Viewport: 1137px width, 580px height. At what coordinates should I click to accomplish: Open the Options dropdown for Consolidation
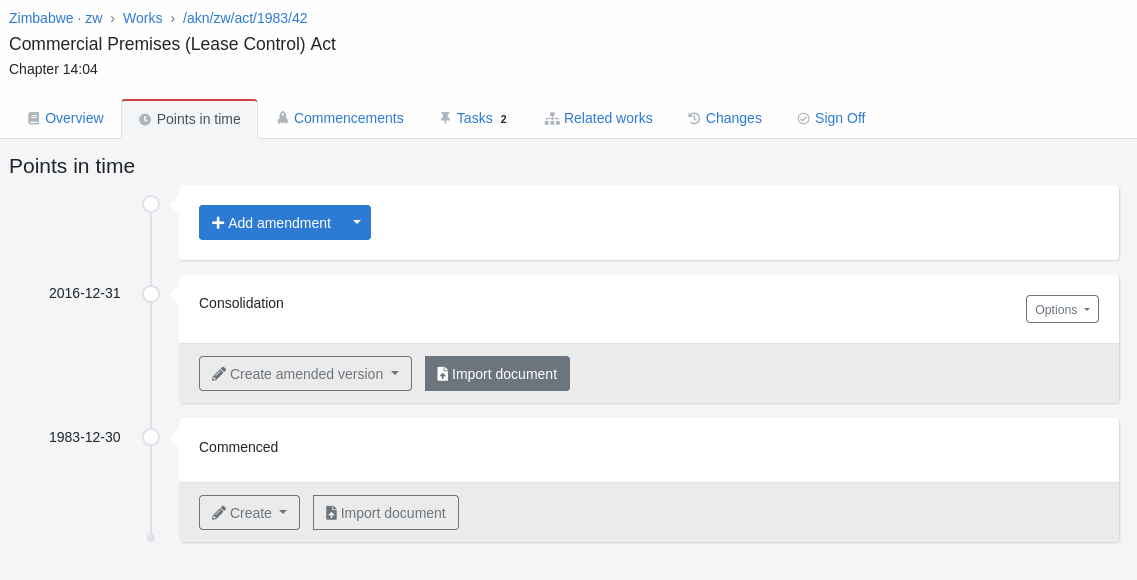tap(1062, 309)
